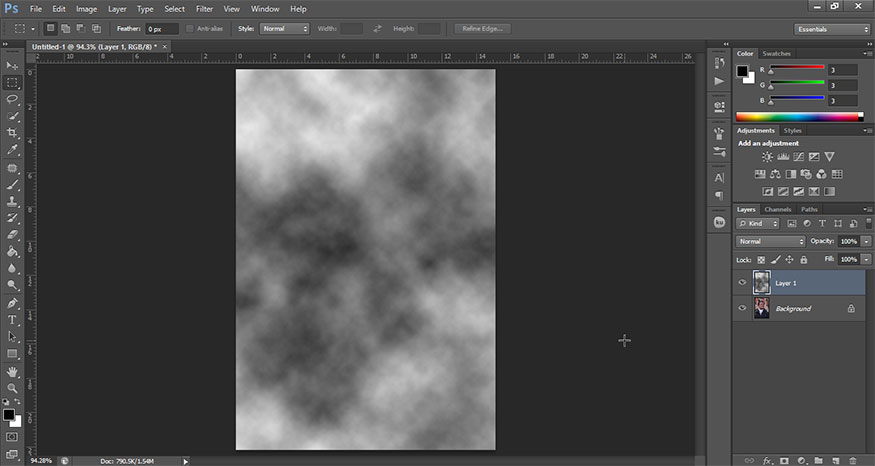Select the Dodge tool
Image resolution: width=875 pixels, height=466 pixels.
point(12,285)
